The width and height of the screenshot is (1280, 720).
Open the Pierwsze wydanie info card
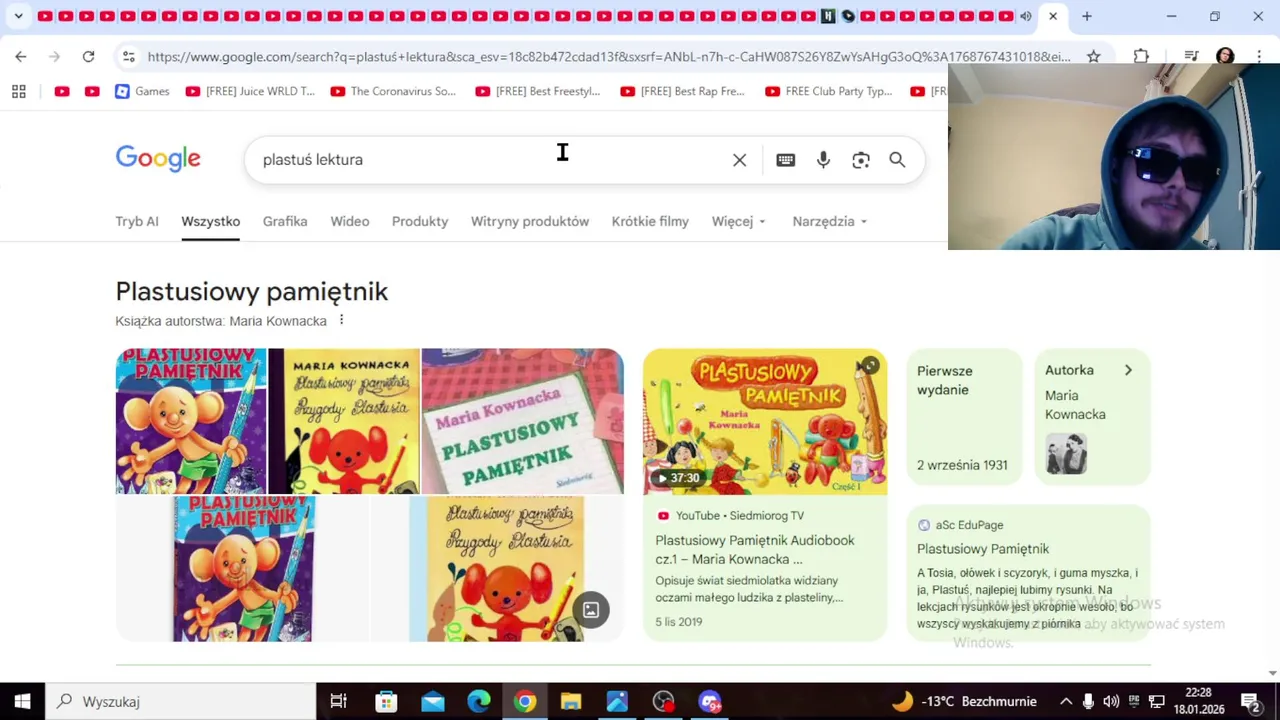(964, 417)
